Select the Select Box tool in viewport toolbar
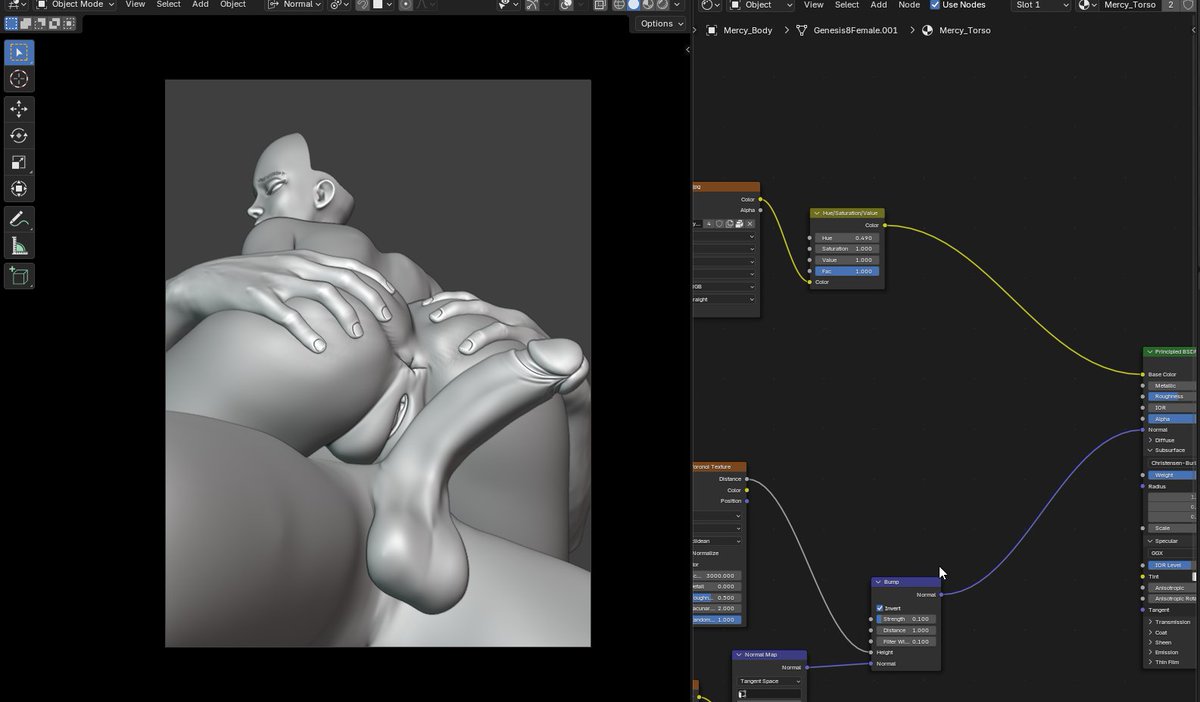1200x702 pixels. (18, 52)
